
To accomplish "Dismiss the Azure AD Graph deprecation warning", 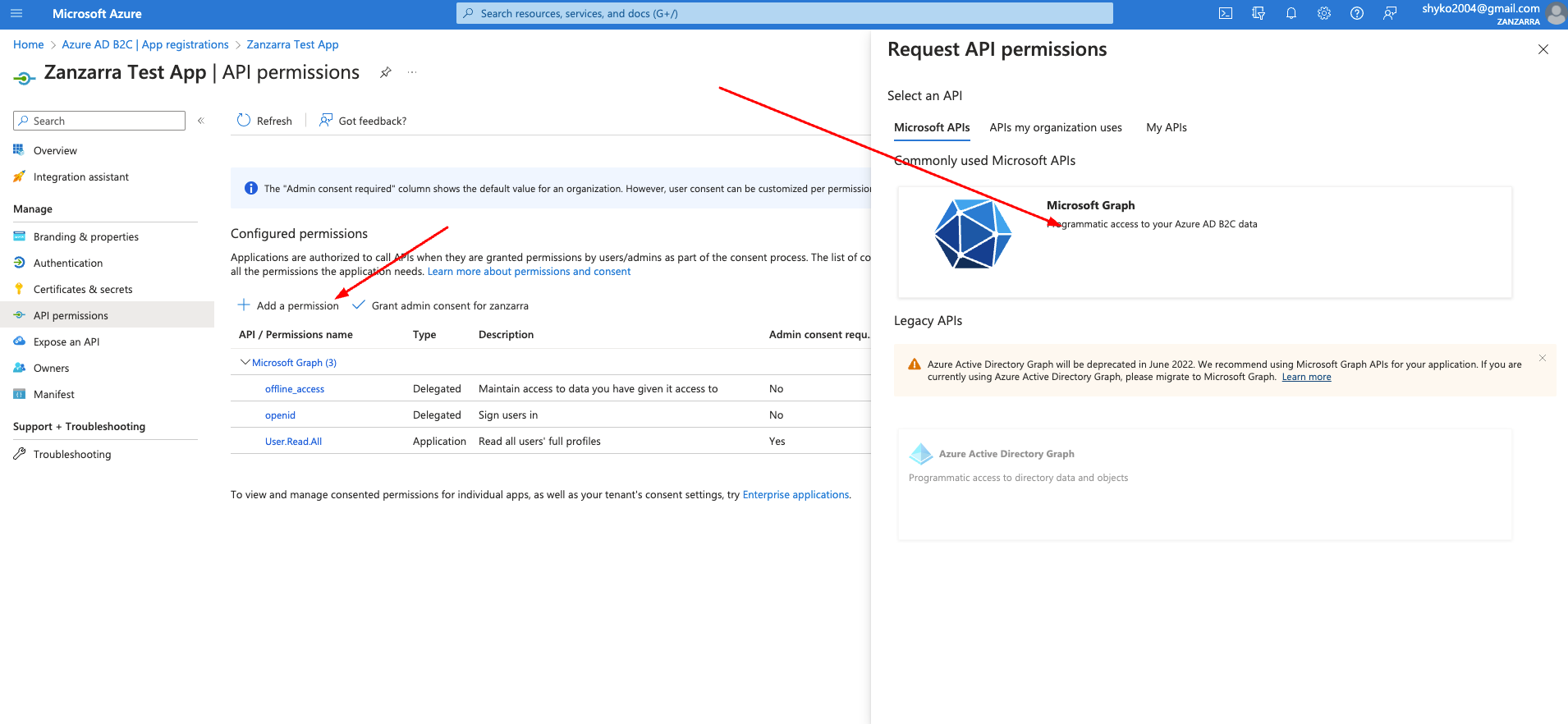I will click(1543, 358).
